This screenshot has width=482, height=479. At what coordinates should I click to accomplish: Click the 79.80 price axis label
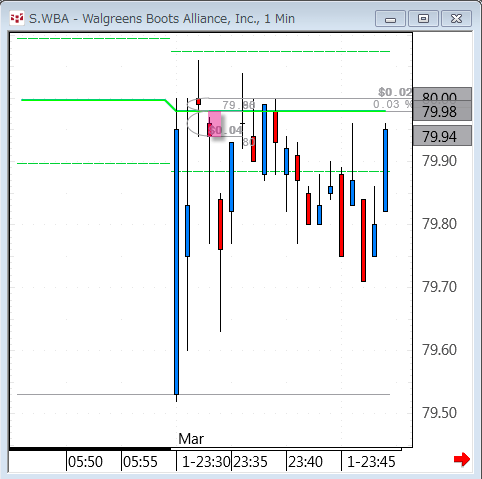point(439,224)
